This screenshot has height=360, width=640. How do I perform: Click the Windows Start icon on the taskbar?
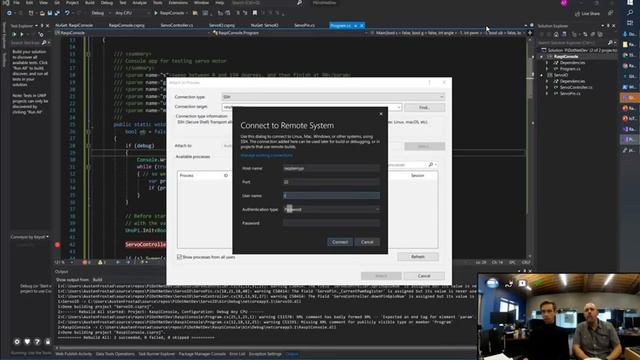click(x=630, y=2)
